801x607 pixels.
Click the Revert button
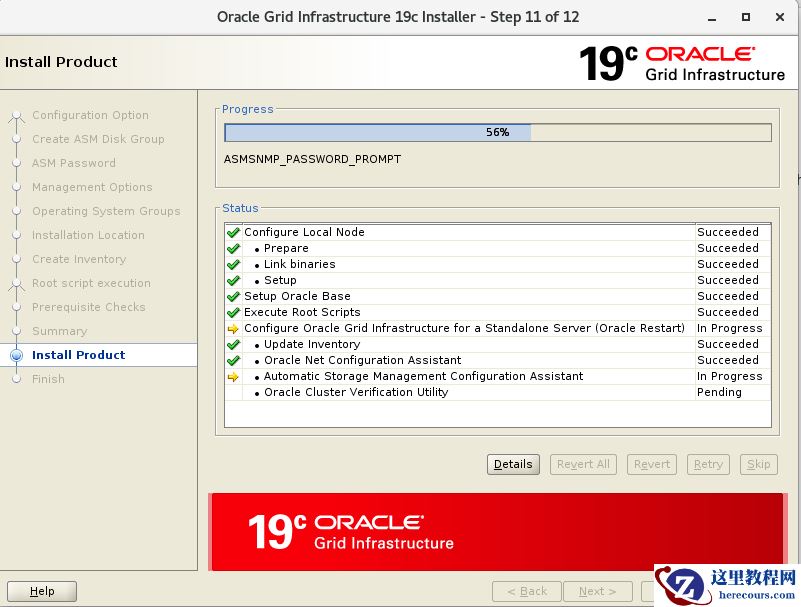click(651, 464)
